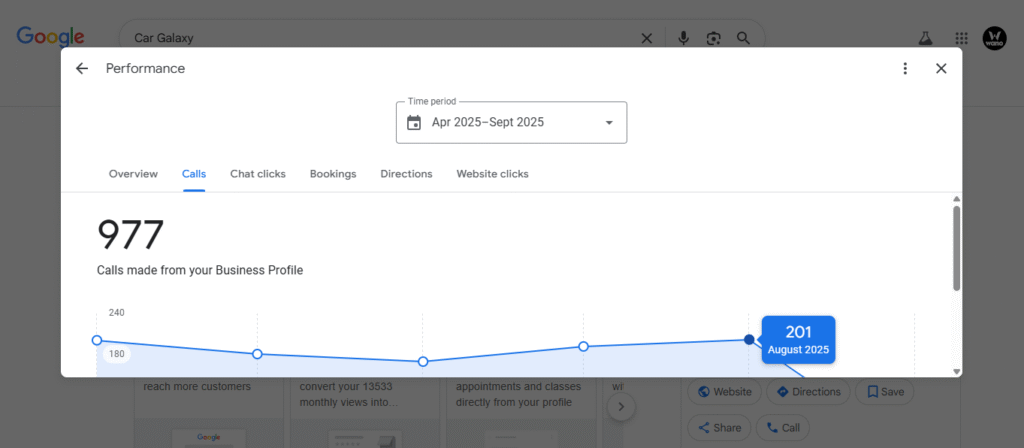Click the August 2025 data point
This screenshot has width=1024, height=448.
(749, 340)
